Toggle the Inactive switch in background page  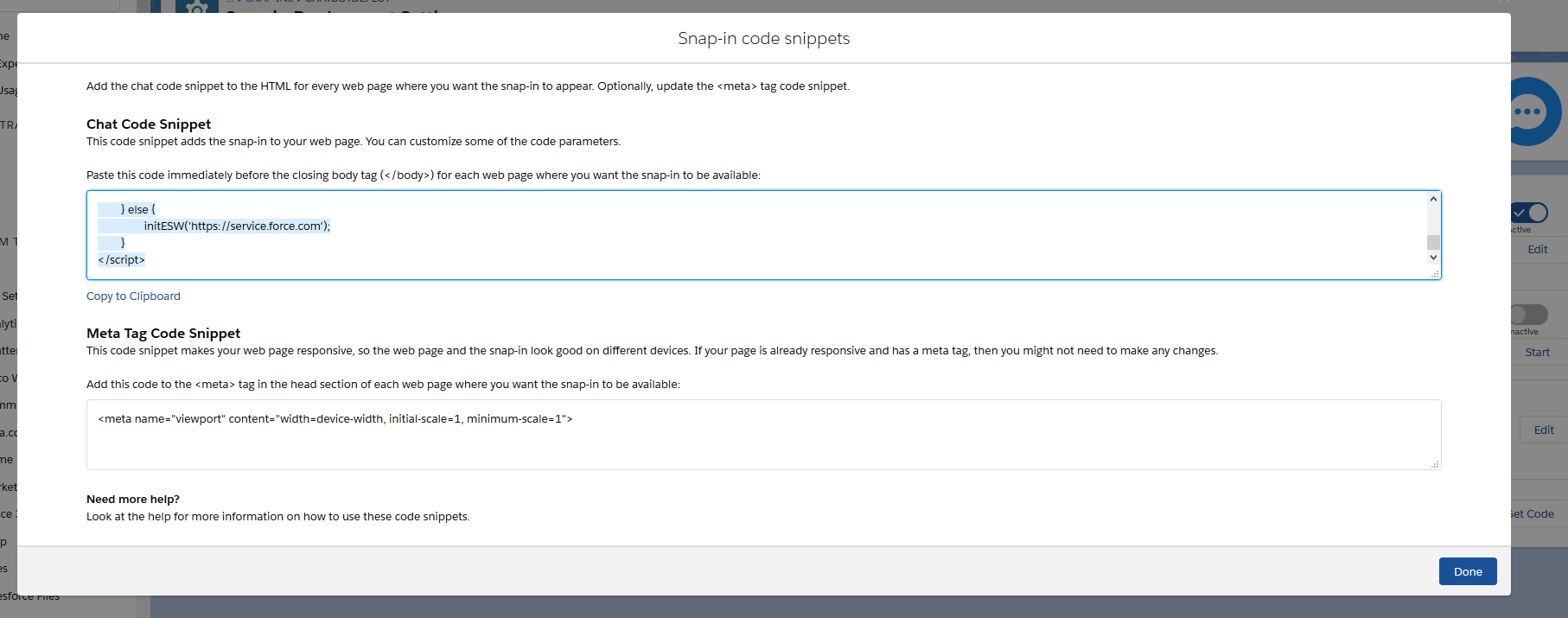coord(1529,315)
